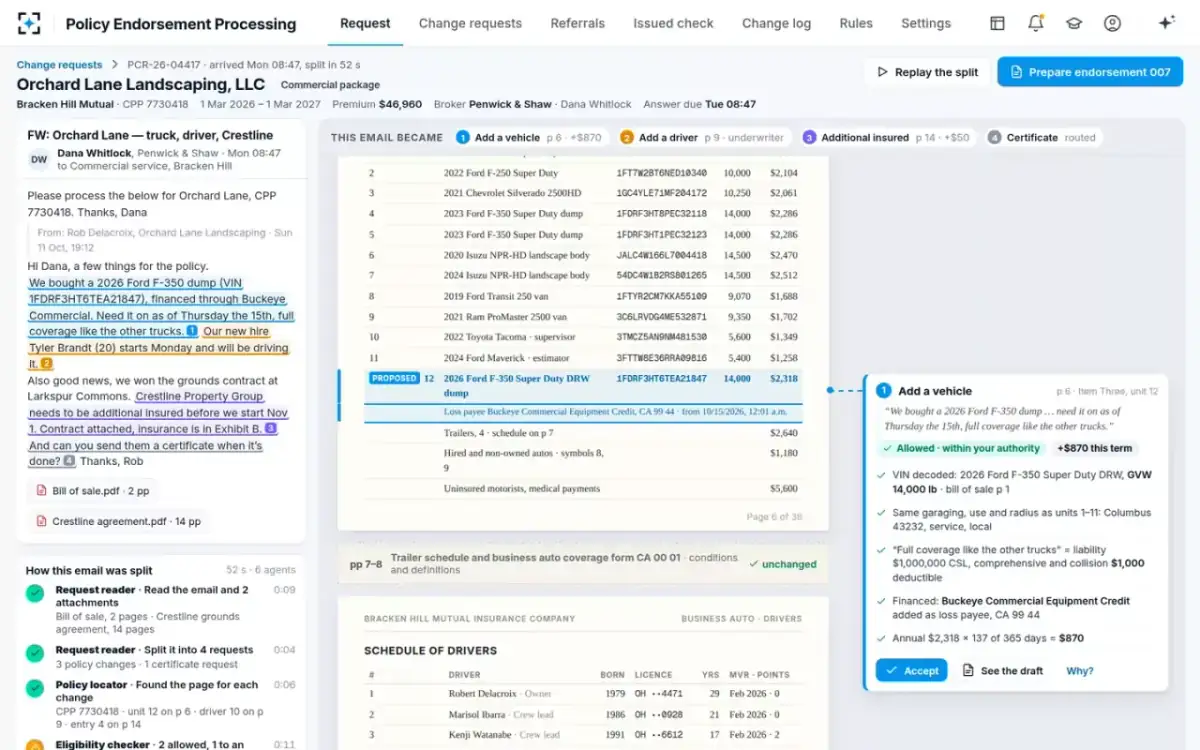Open the notifications bell
The height and width of the screenshot is (750, 1200).
pos(1036,23)
